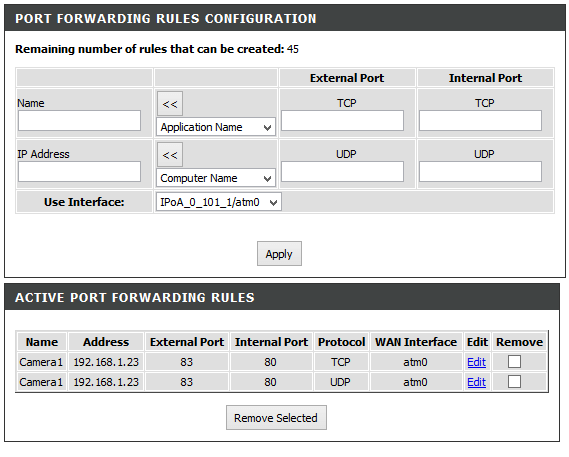The width and height of the screenshot is (569, 457).
Task: Focus the Name input field
Action: click(x=79, y=121)
